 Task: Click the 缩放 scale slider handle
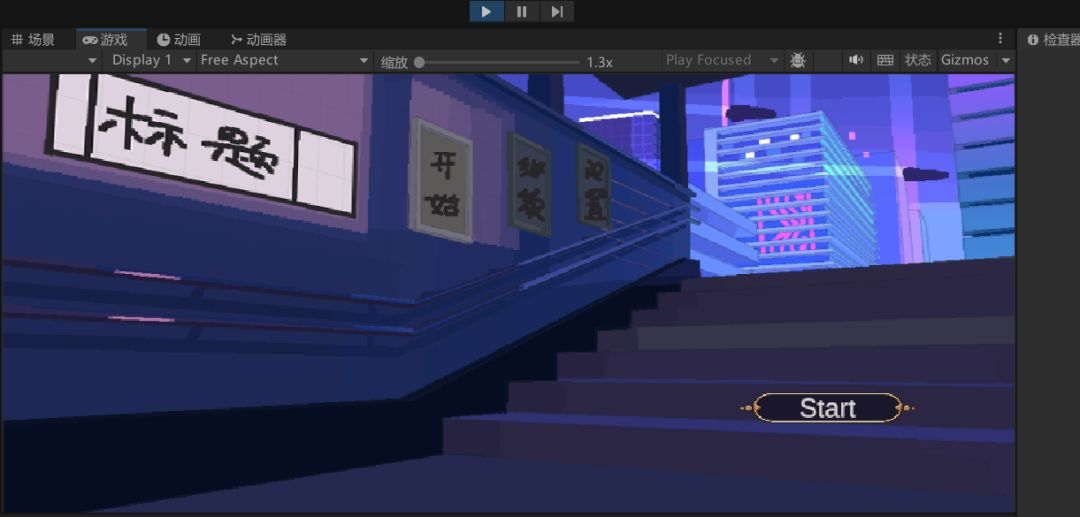pos(419,63)
